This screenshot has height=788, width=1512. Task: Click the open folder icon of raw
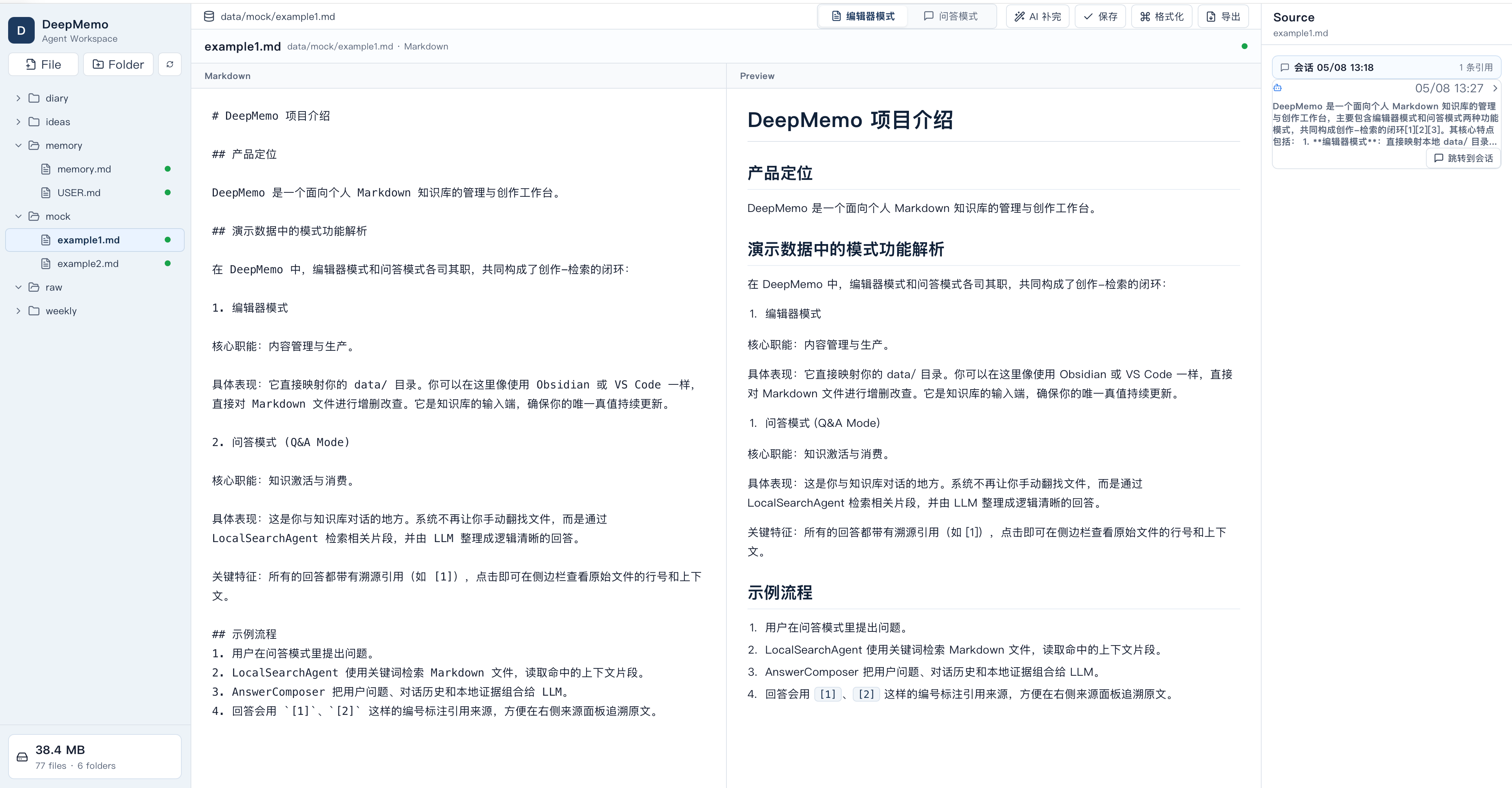34,287
